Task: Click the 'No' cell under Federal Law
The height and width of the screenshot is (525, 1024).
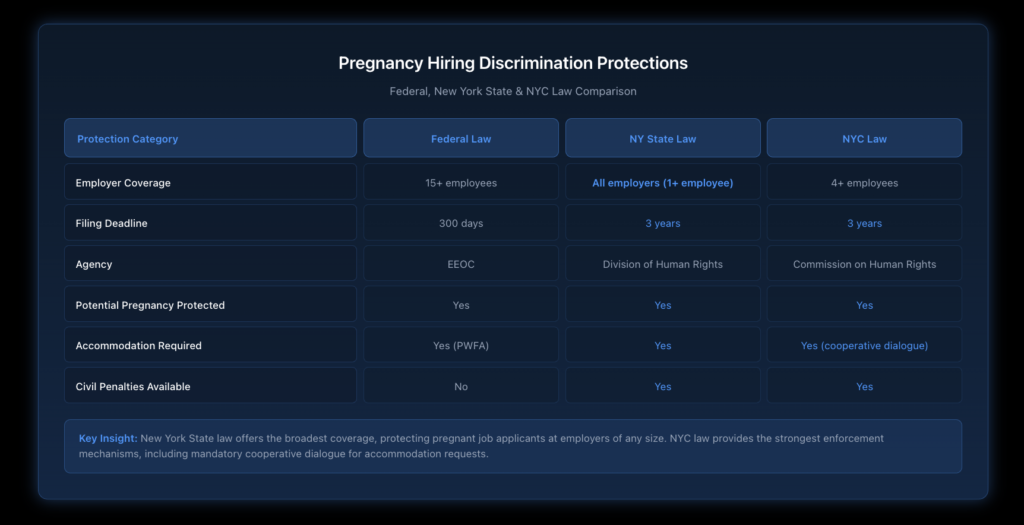Action: click(461, 386)
